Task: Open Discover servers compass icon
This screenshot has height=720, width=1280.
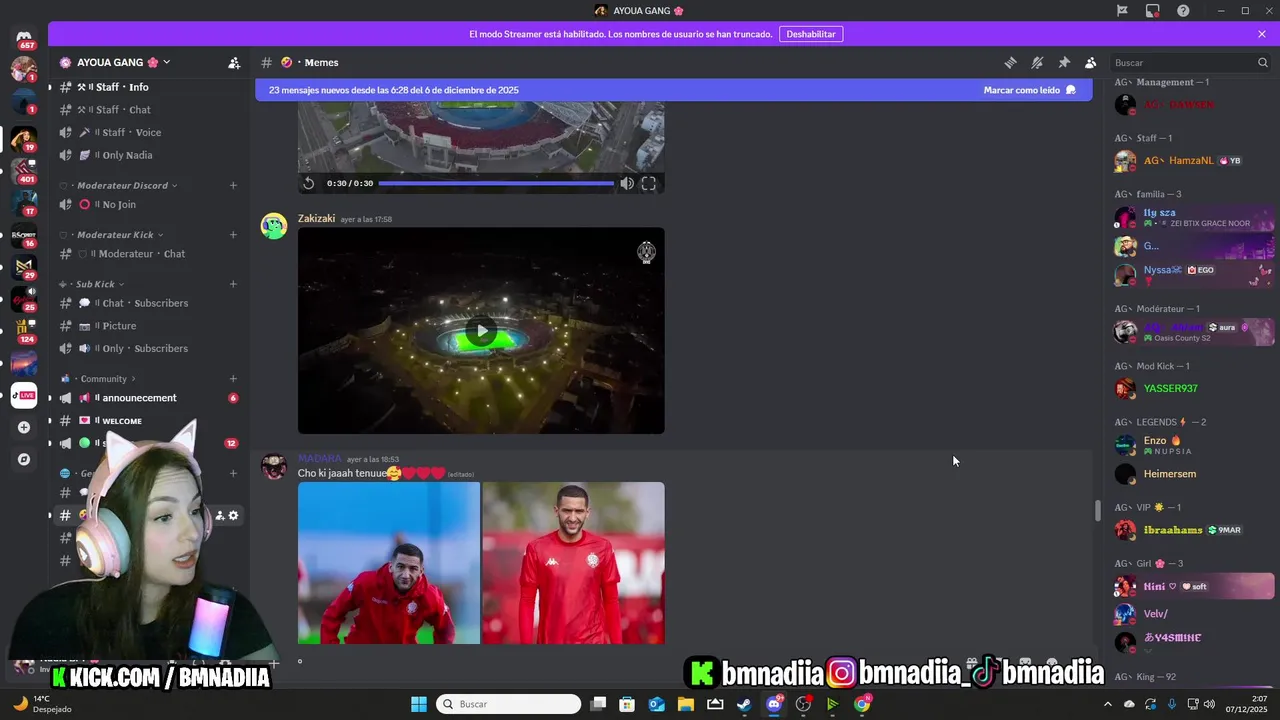Action: coord(24,460)
